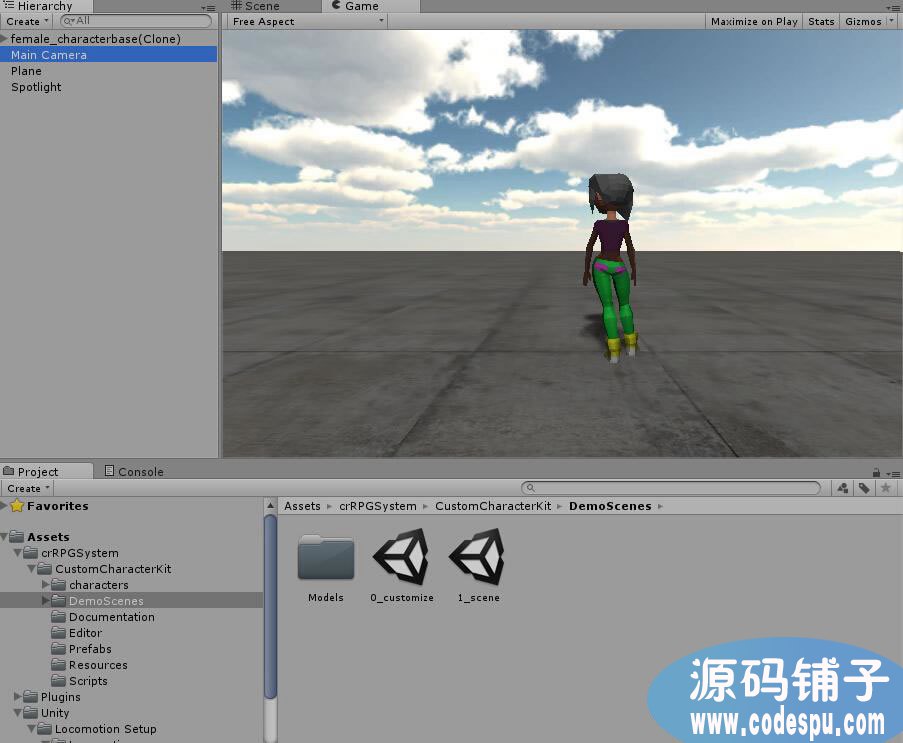Go to CustomCharacterKit in breadcrumb path
Viewport: 903px width, 743px height.
pyautogui.click(x=493, y=506)
